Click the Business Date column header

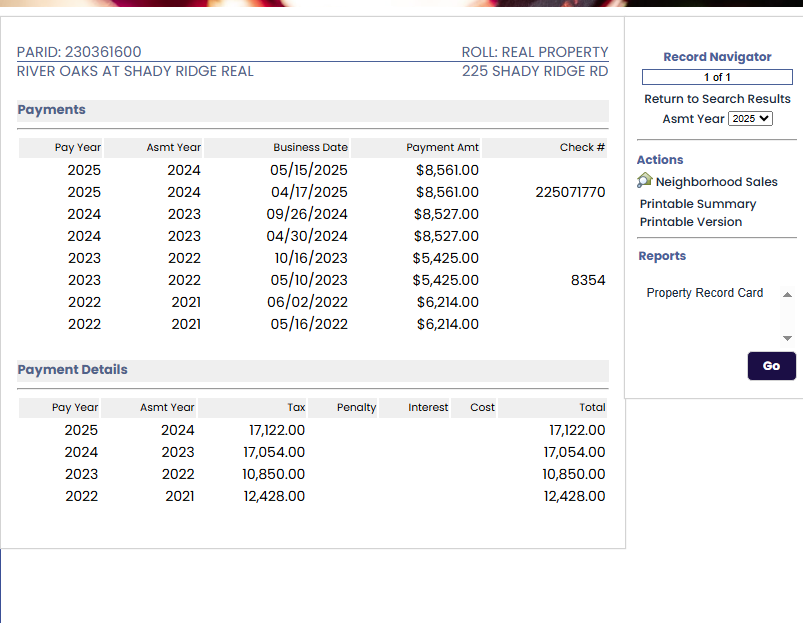(310, 147)
